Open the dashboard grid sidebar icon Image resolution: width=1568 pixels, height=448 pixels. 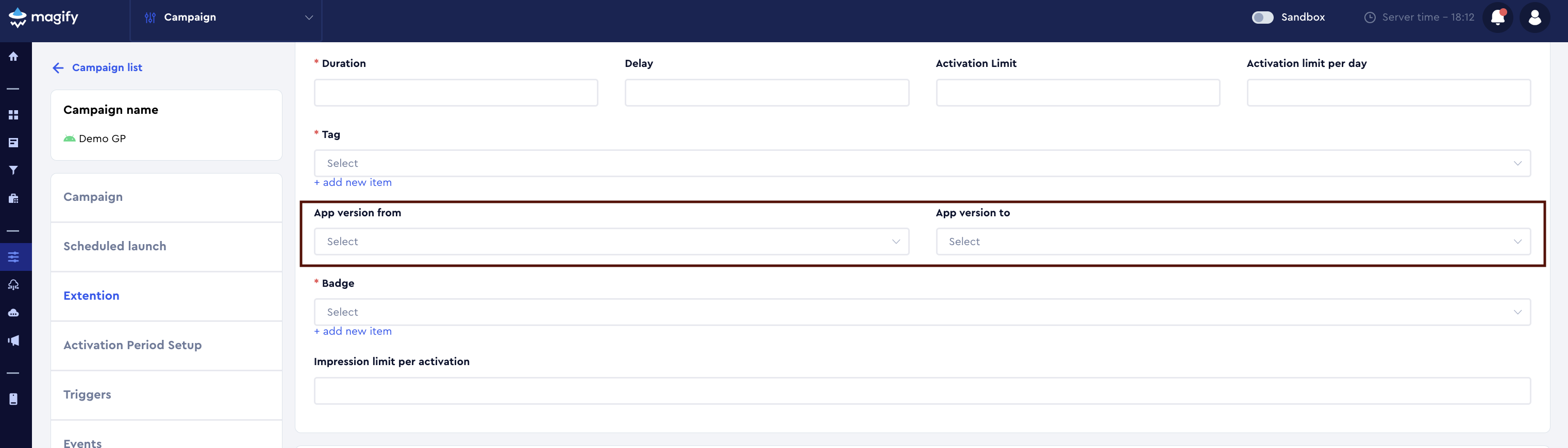[x=13, y=115]
